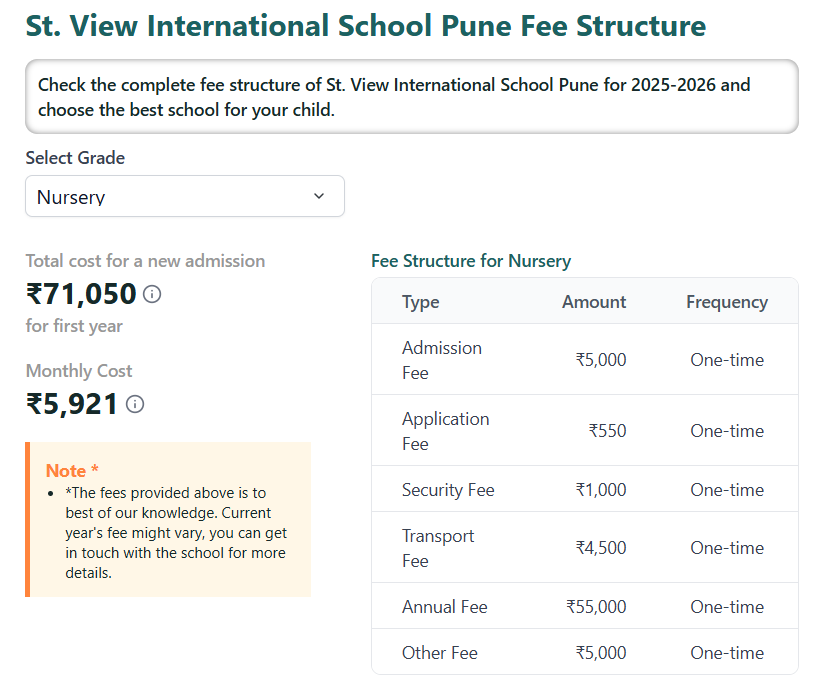Open the Application Fee details
This screenshot has height=683, width=822.
[x=445, y=430]
